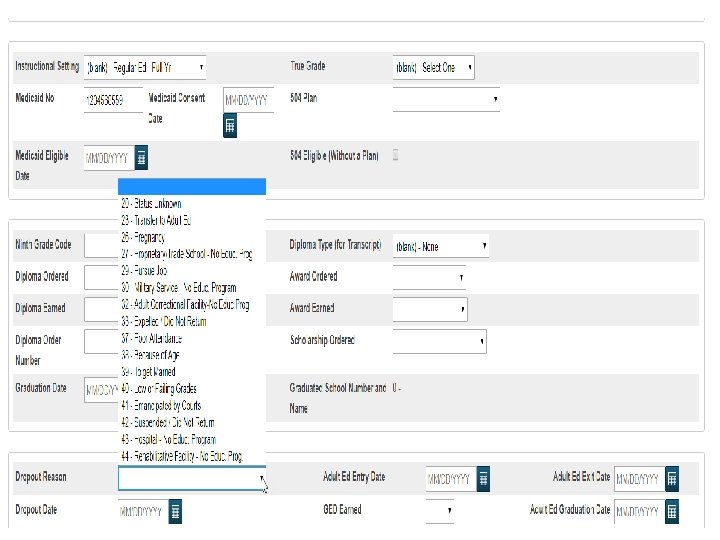Open the Award Earned dropdown
This screenshot has height=540, width=720.
click(430, 309)
